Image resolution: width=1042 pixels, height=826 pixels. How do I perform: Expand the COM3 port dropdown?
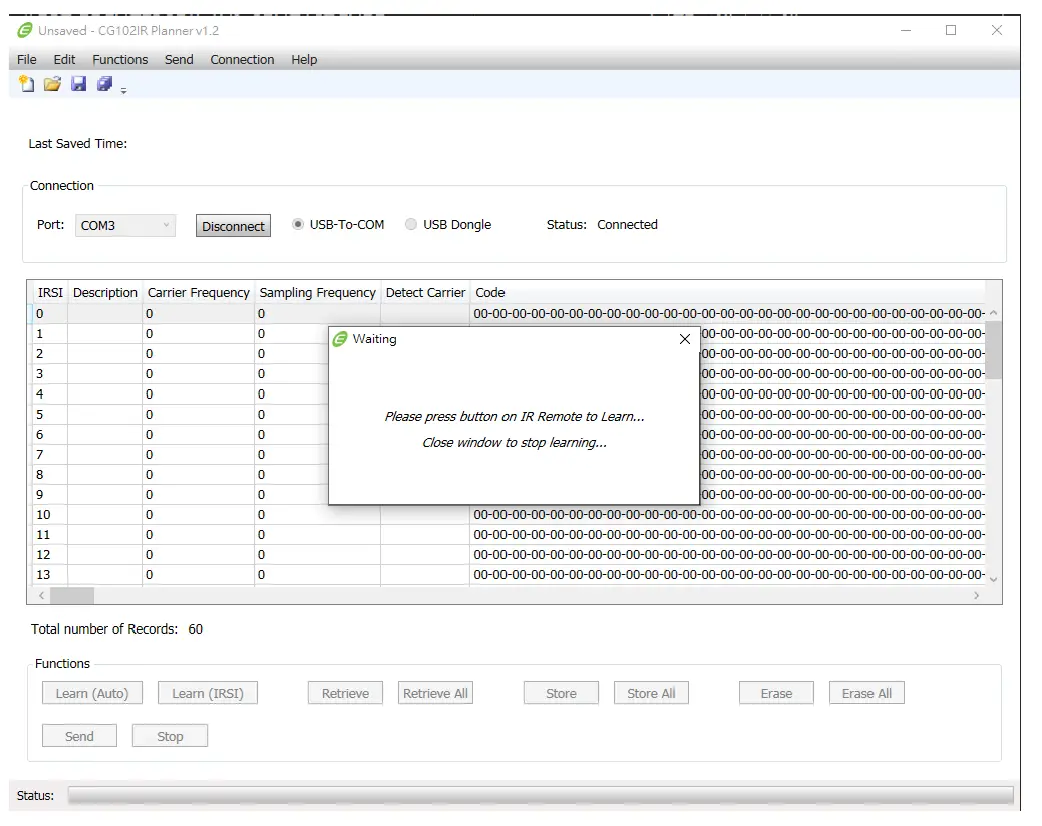coord(166,225)
